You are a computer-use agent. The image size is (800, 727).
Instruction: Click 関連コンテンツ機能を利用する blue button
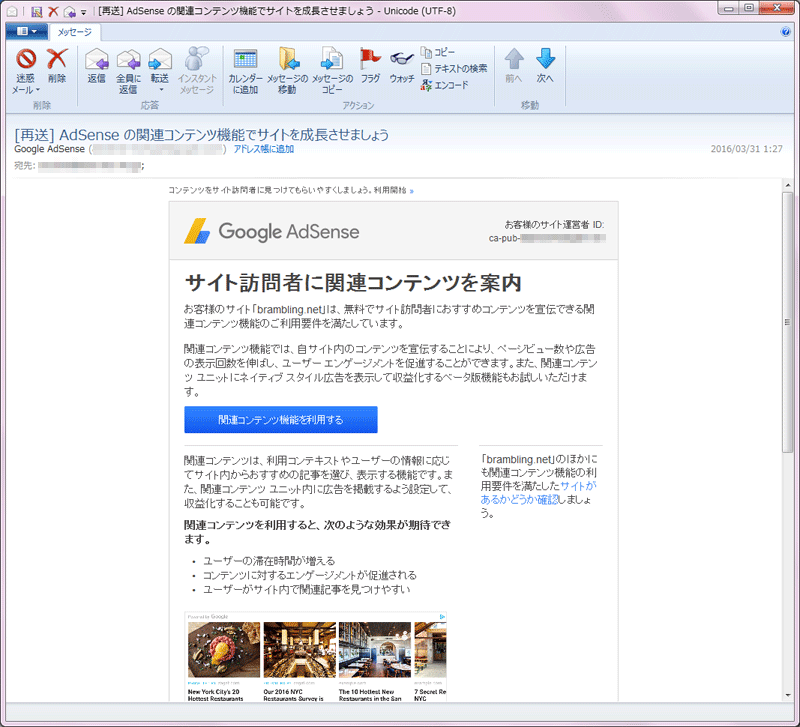pyautogui.click(x=281, y=419)
